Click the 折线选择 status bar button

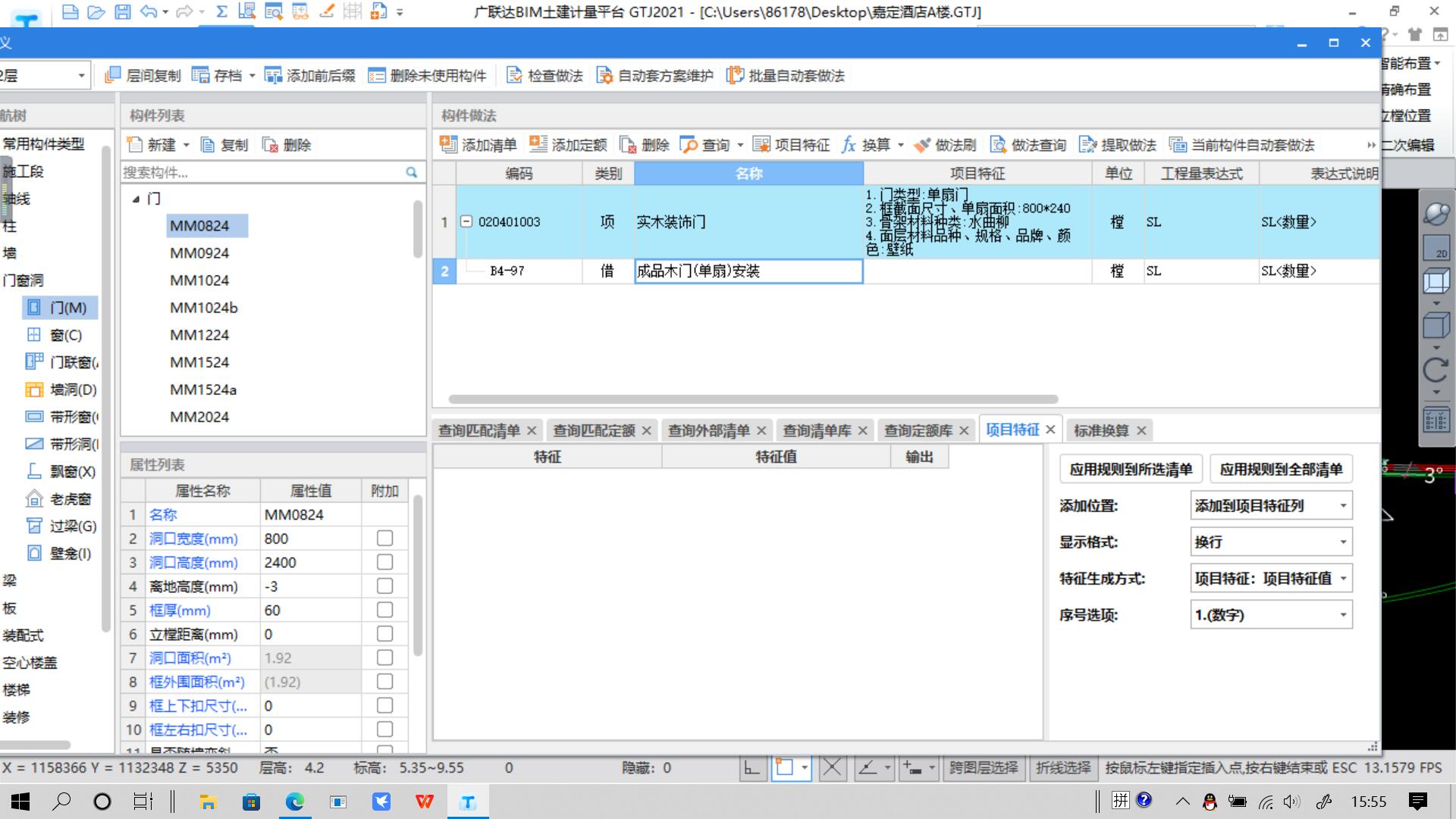(x=1063, y=767)
